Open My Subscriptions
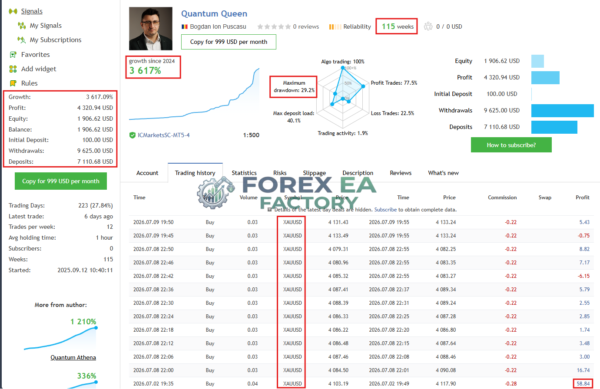The height and width of the screenshot is (389, 600). (x=55, y=40)
